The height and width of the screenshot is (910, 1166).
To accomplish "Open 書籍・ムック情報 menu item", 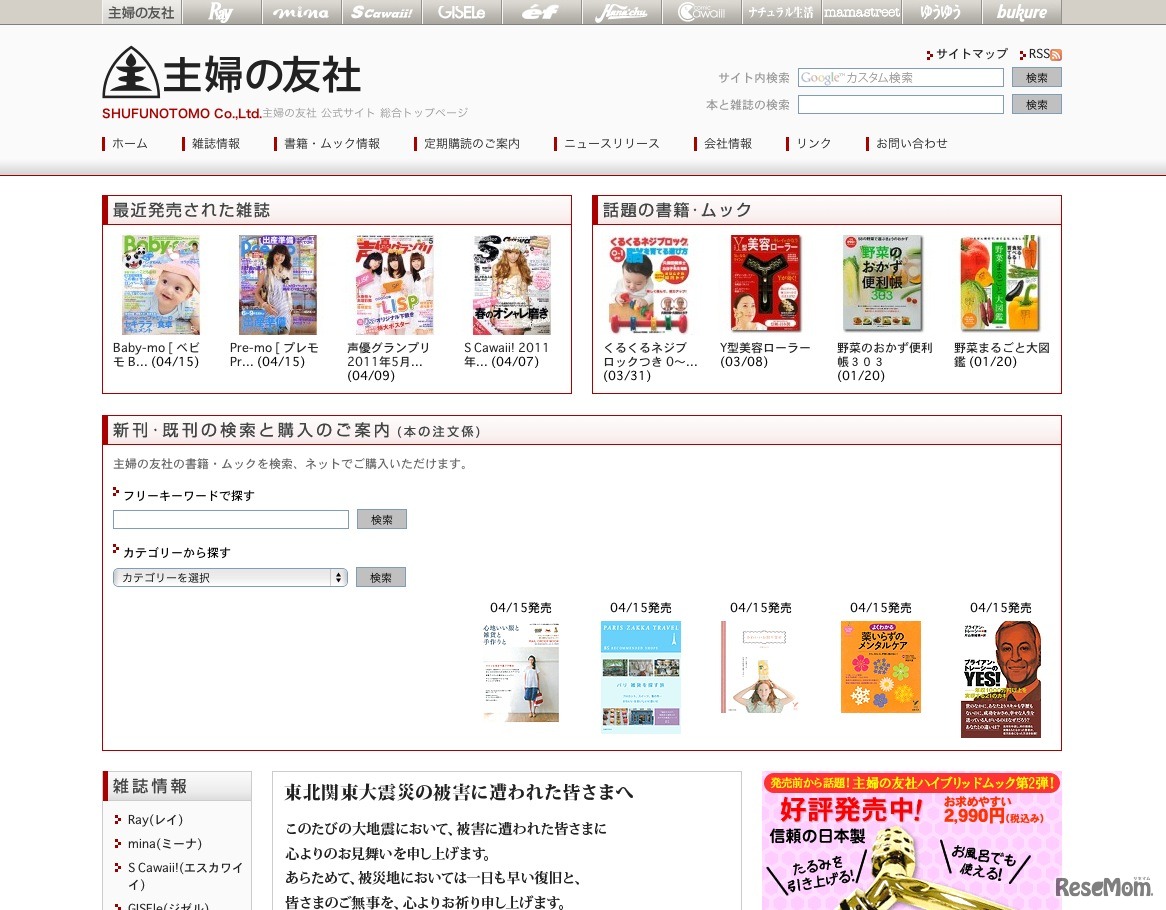I will point(332,143).
